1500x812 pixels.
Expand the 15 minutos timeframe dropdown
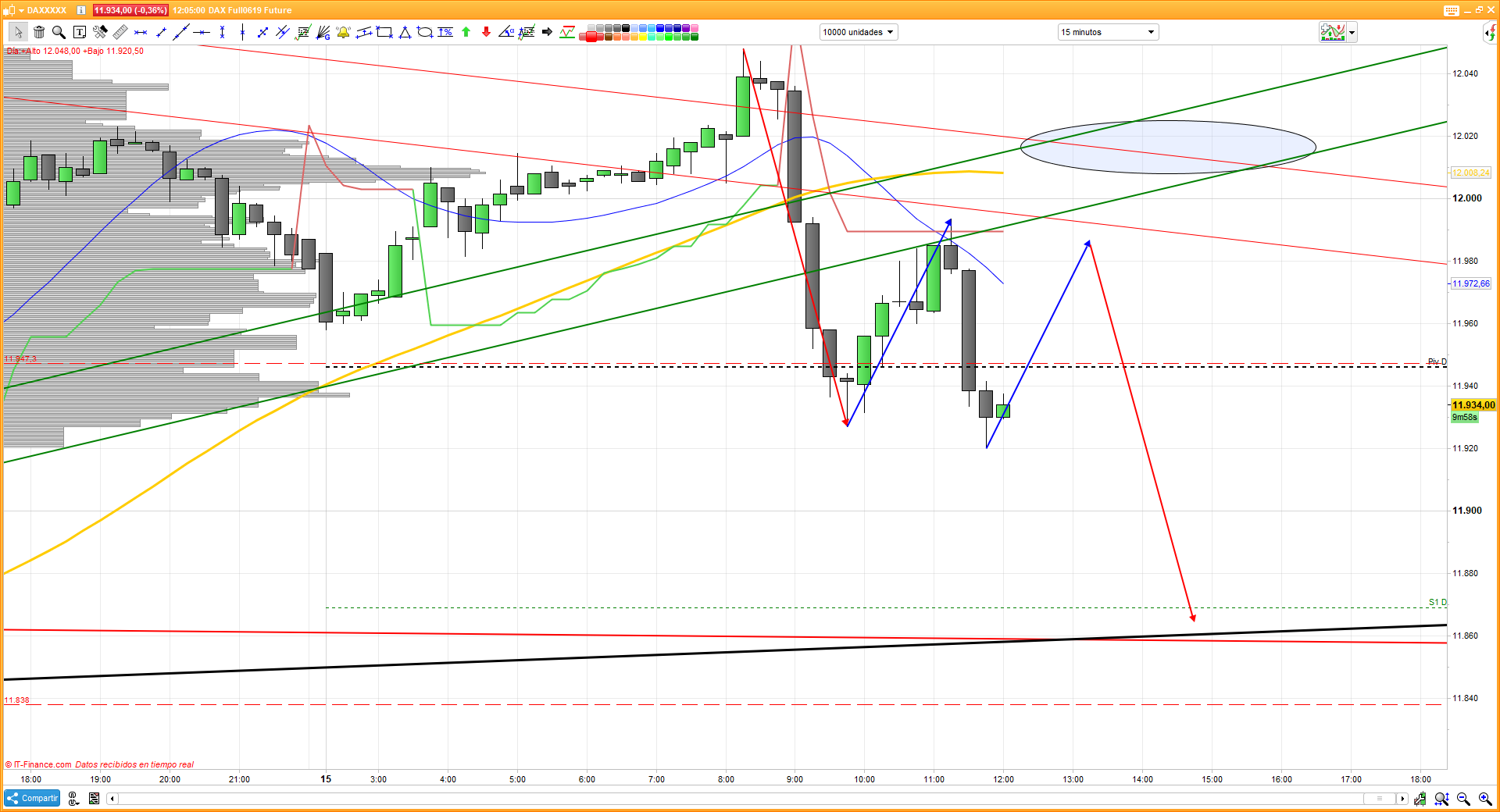pyautogui.click(x=1107, y=32)
